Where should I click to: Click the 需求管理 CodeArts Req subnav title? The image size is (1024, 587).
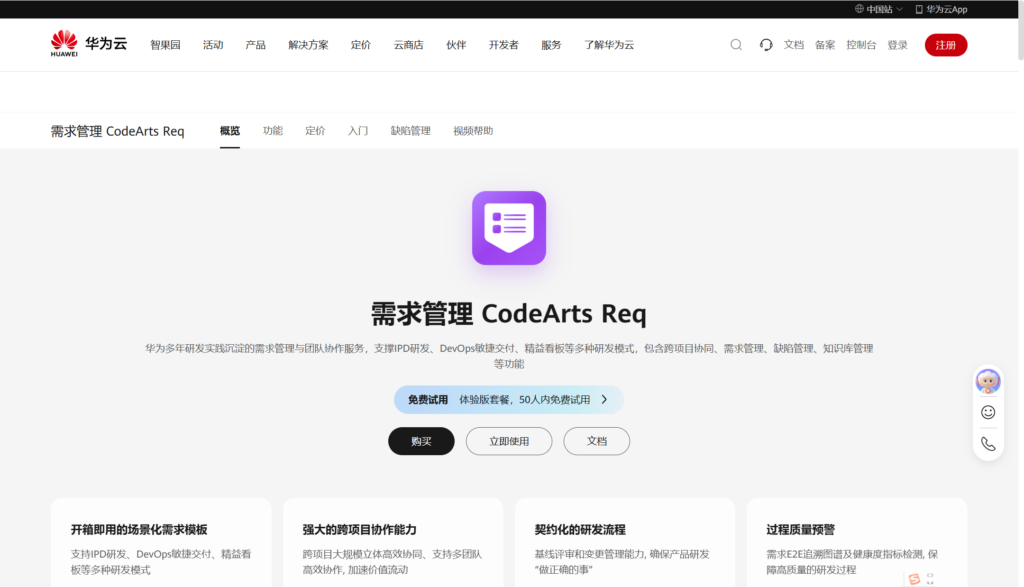pos(118,131)
